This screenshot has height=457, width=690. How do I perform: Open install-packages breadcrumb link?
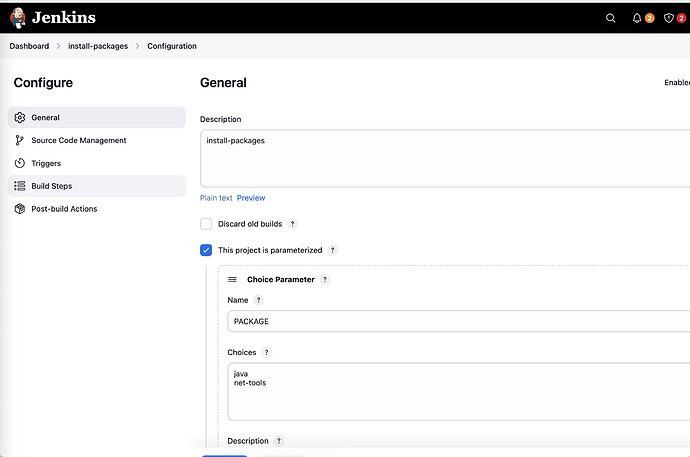pos(97,46)
